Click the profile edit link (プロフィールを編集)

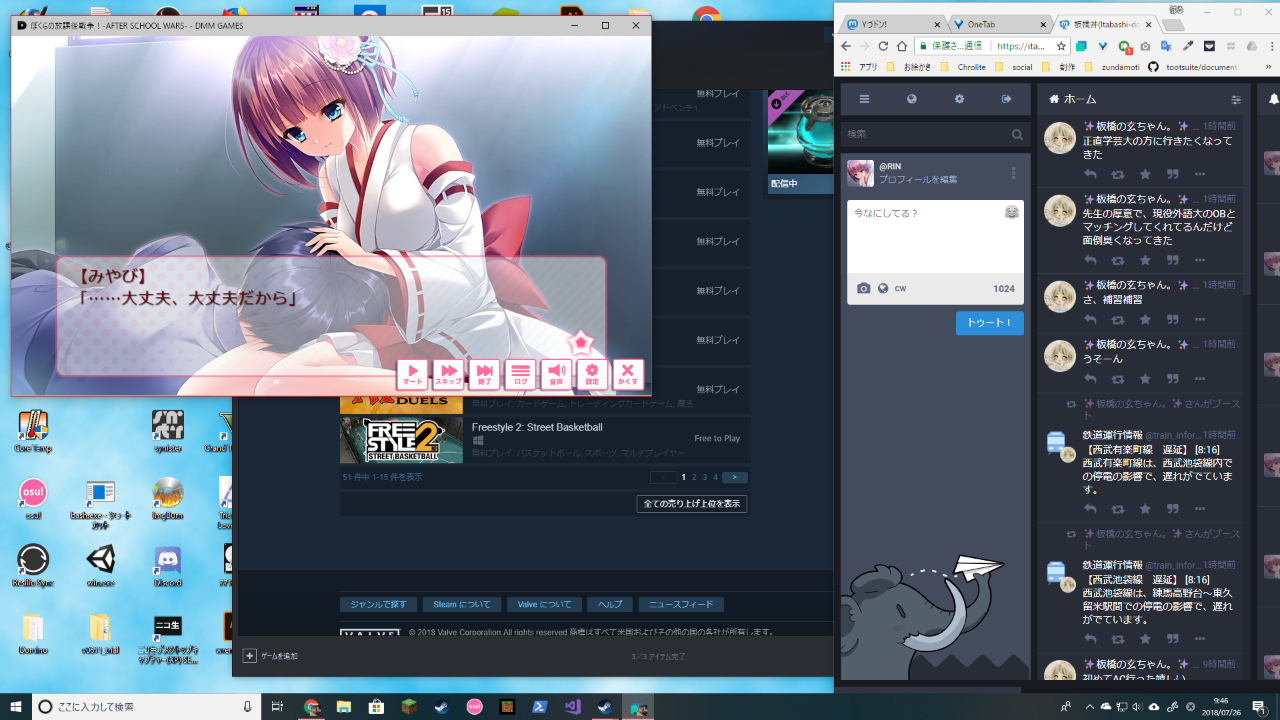pos(918,180)
